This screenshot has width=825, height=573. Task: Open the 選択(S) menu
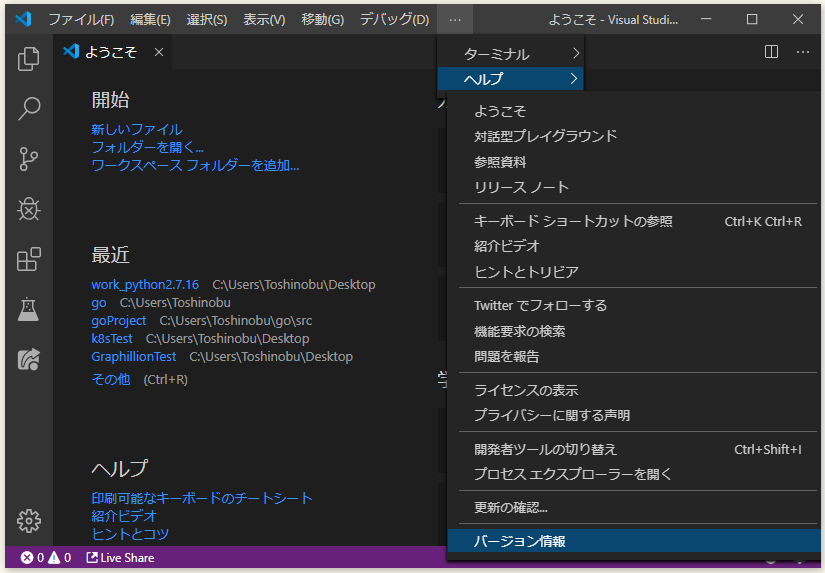(x=207, y=19)
